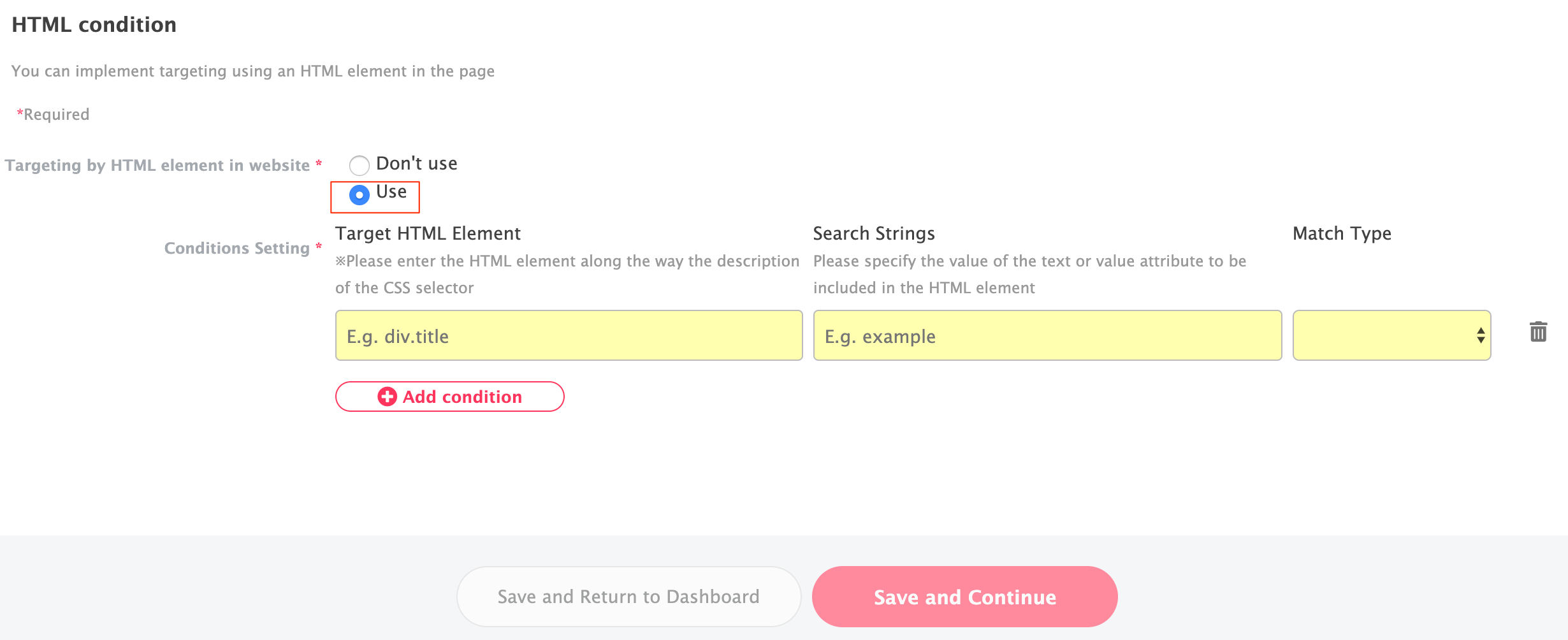
Task: Click the "Don't use" option label
Action: (416, 164)
